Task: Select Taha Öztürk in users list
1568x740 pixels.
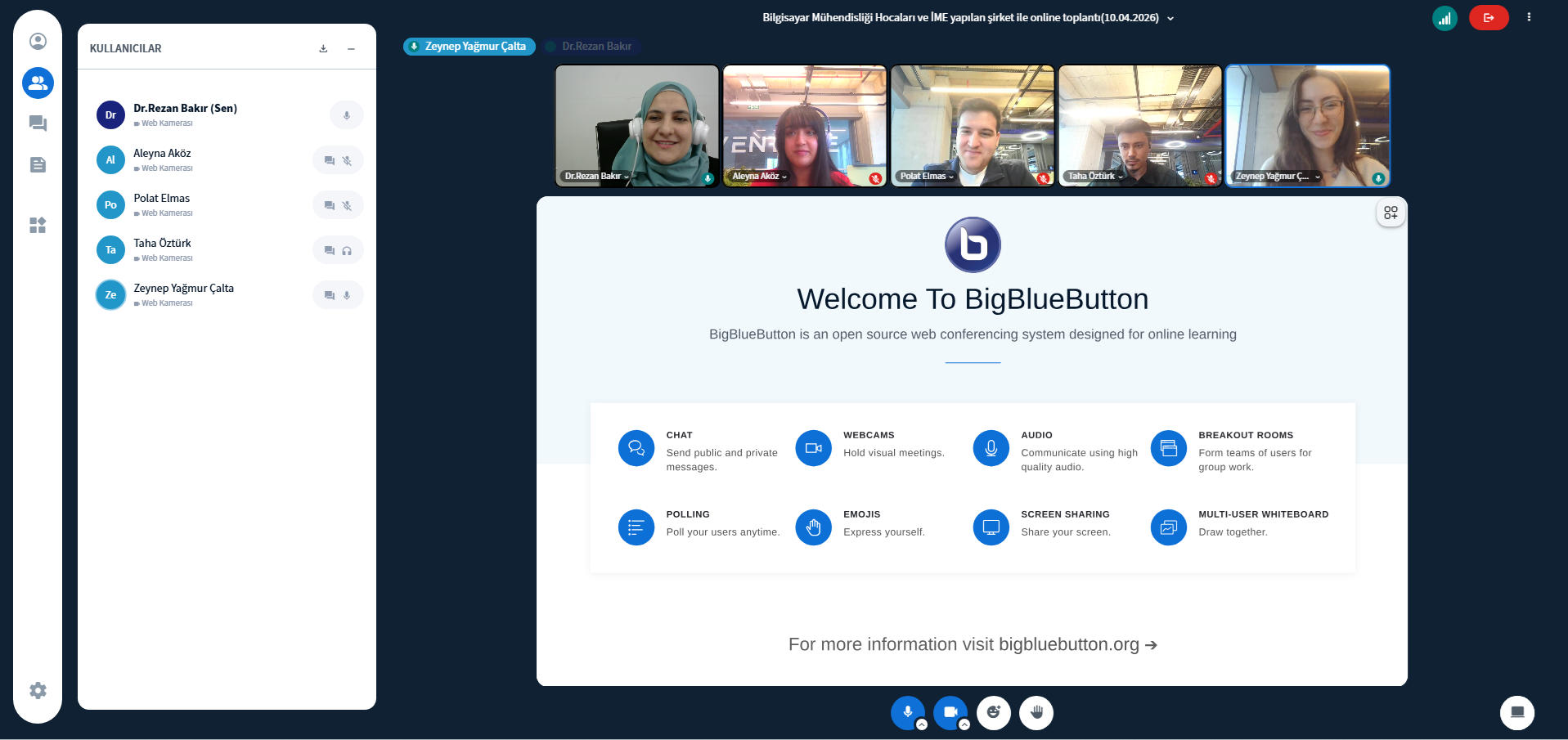Action: click(x=162, y=244)
